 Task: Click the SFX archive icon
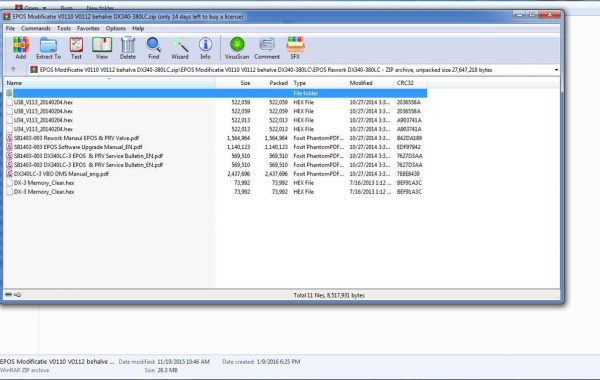295,45
